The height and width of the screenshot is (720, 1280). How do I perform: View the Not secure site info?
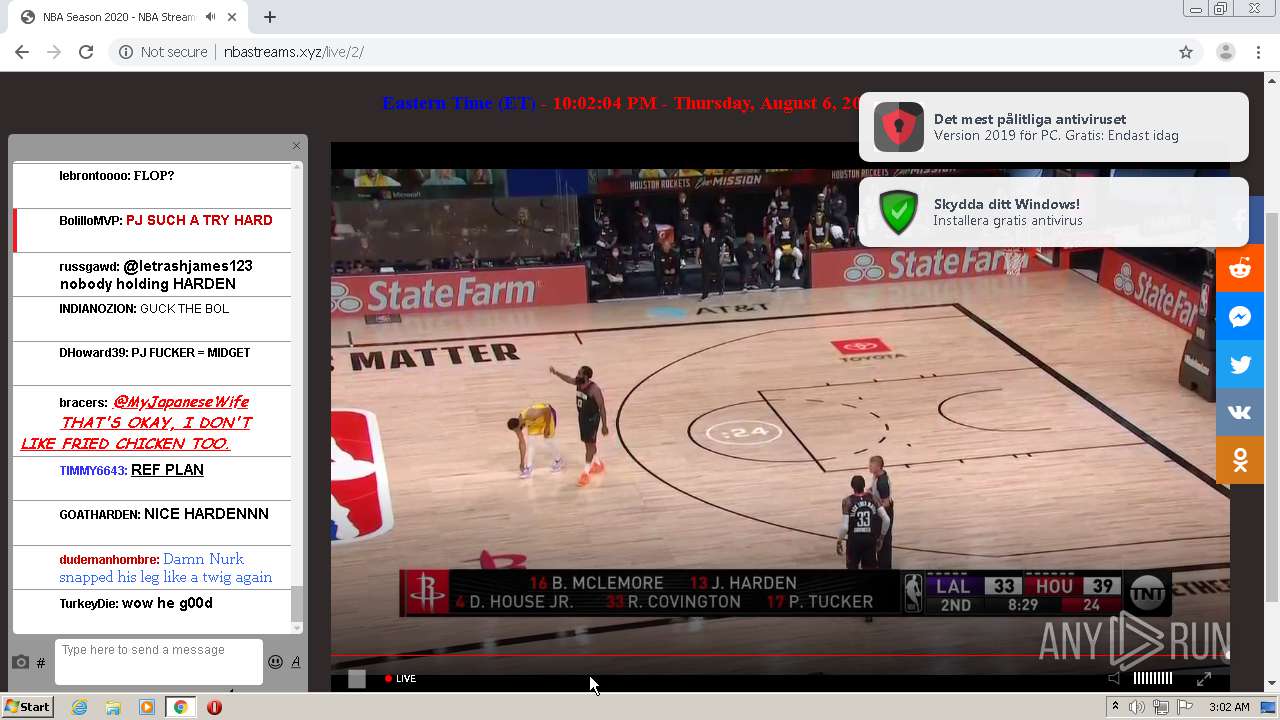[163, 52]
